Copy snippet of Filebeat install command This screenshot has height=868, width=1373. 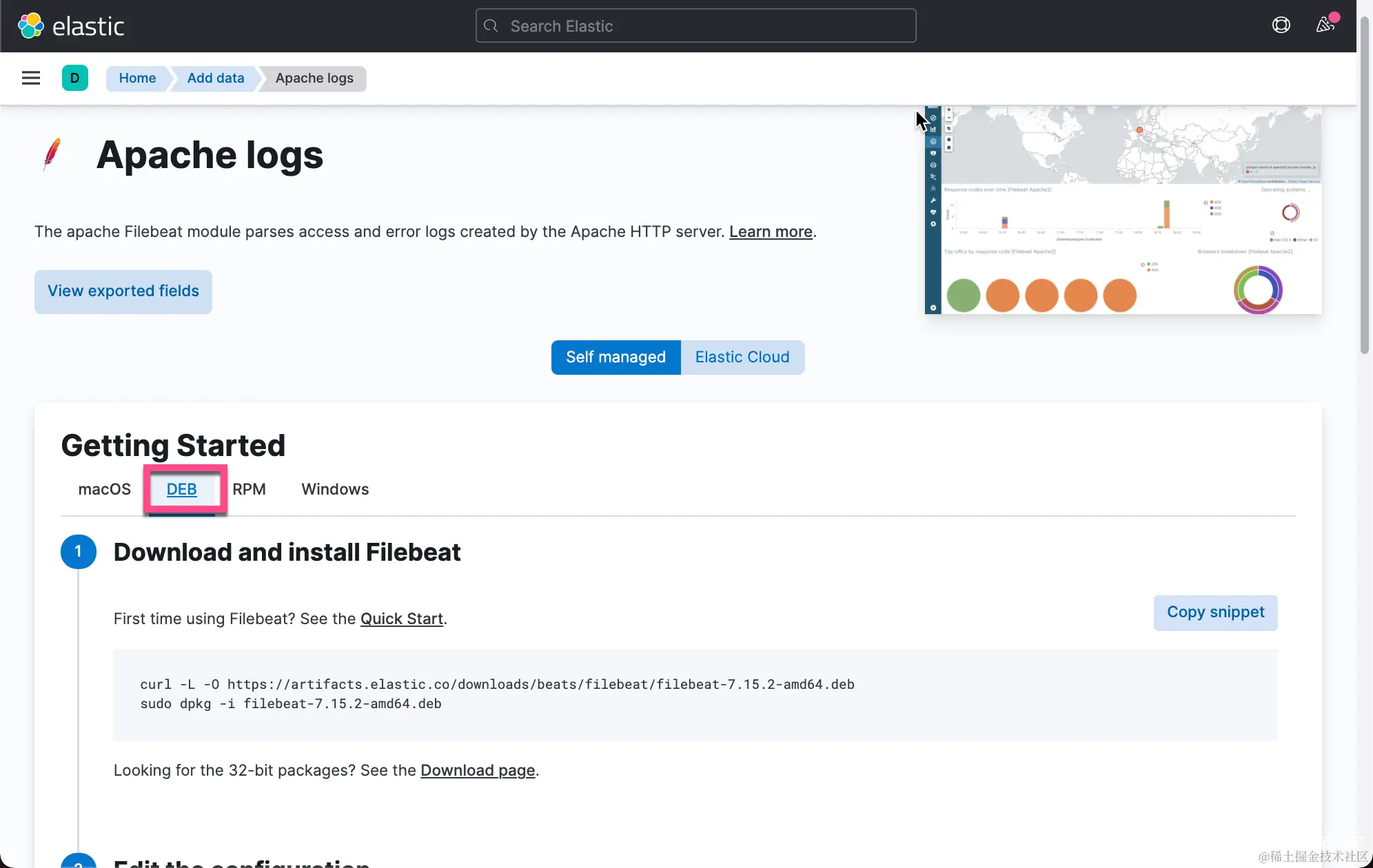click(x=1215, y=612)
